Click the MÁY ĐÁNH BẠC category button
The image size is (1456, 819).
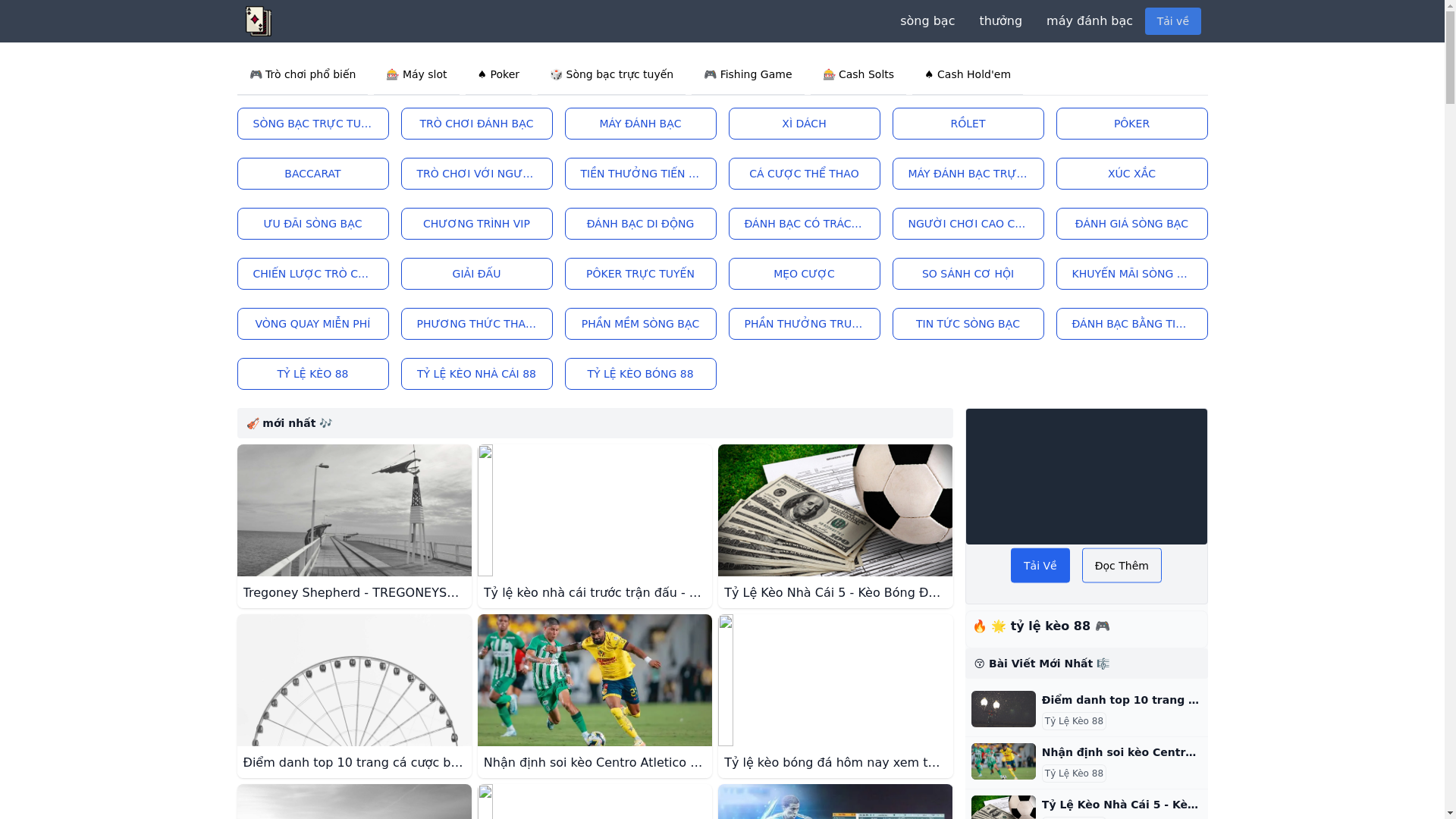pos(640,124)
